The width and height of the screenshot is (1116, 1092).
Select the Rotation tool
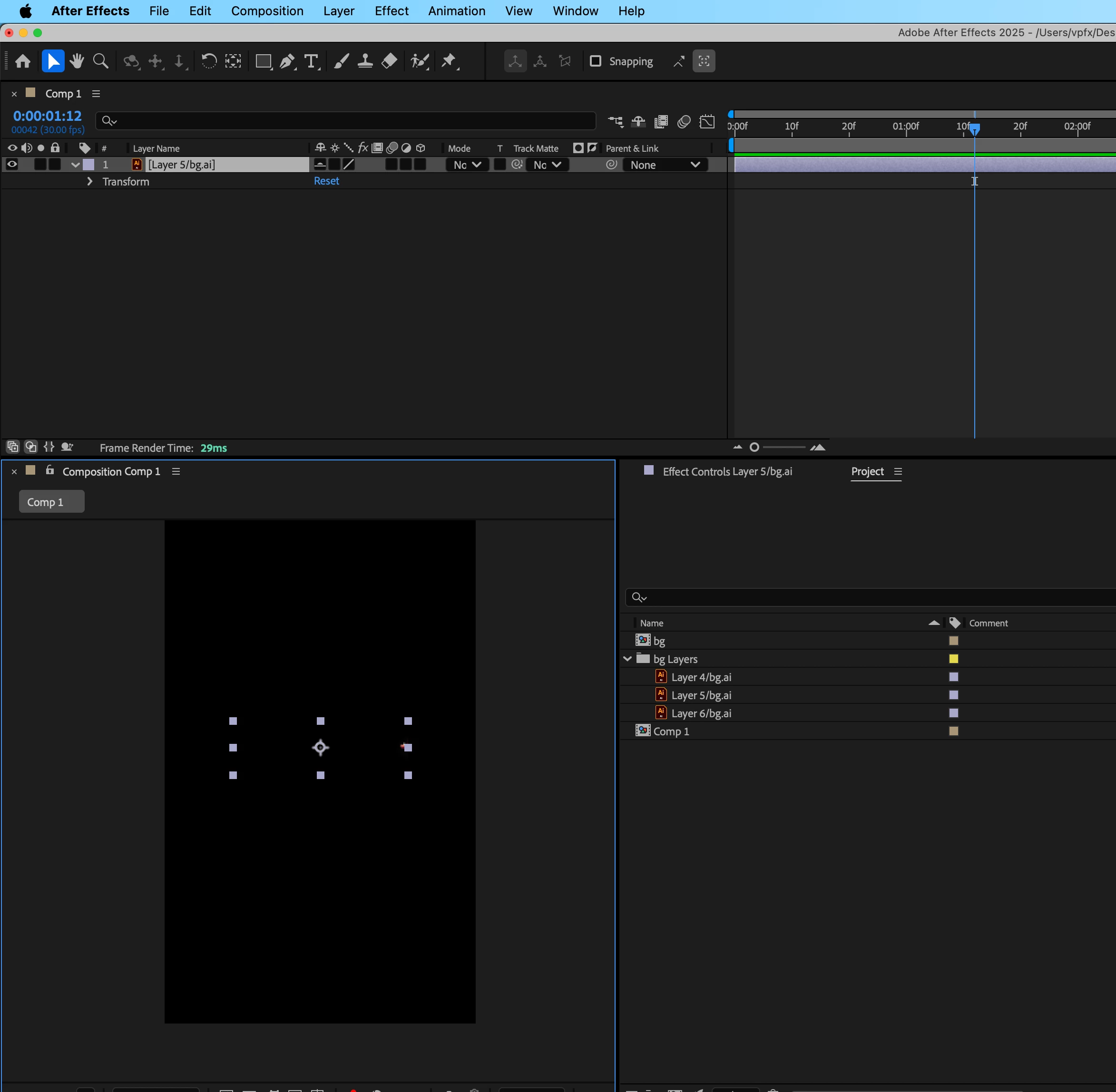[209, 61]
